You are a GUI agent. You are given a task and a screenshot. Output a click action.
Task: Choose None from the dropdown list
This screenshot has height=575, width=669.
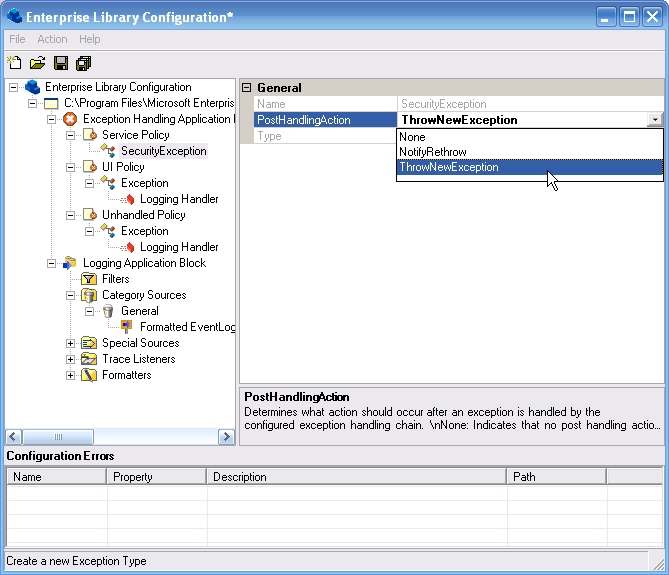click(x=412, y=137)
